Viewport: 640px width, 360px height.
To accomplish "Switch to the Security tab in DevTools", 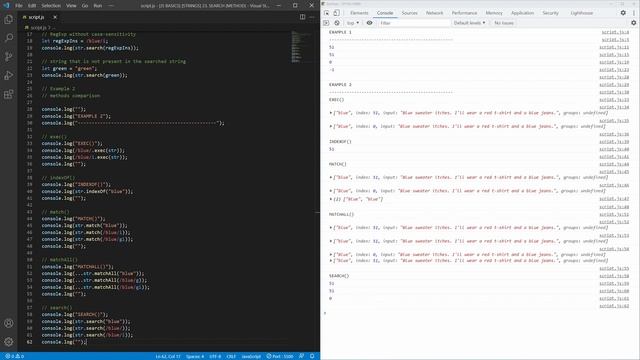I will tap(550, 13).
